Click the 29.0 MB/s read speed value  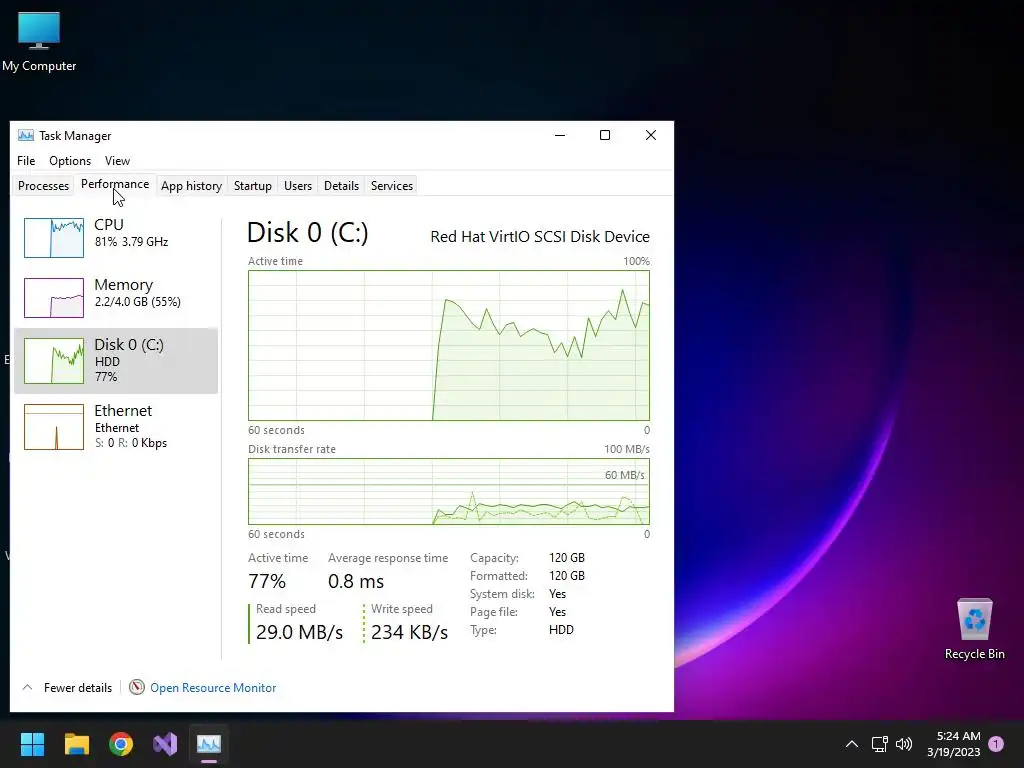pyautogui.click(x=299, y=632)
